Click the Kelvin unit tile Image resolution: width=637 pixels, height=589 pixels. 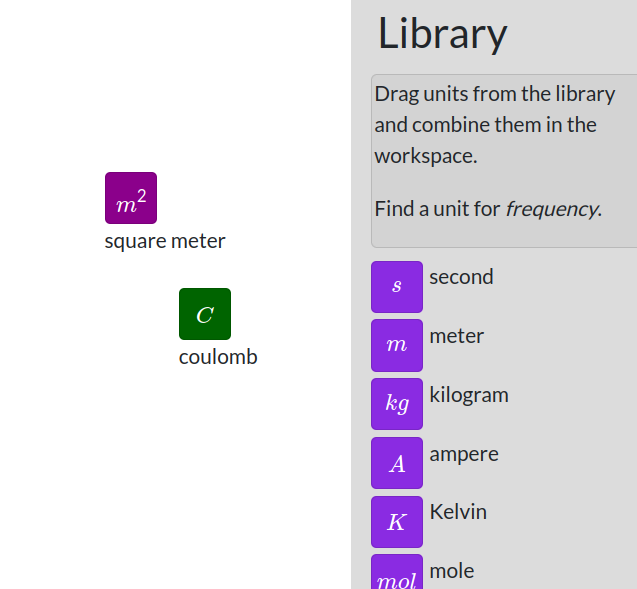coord(397,522)
